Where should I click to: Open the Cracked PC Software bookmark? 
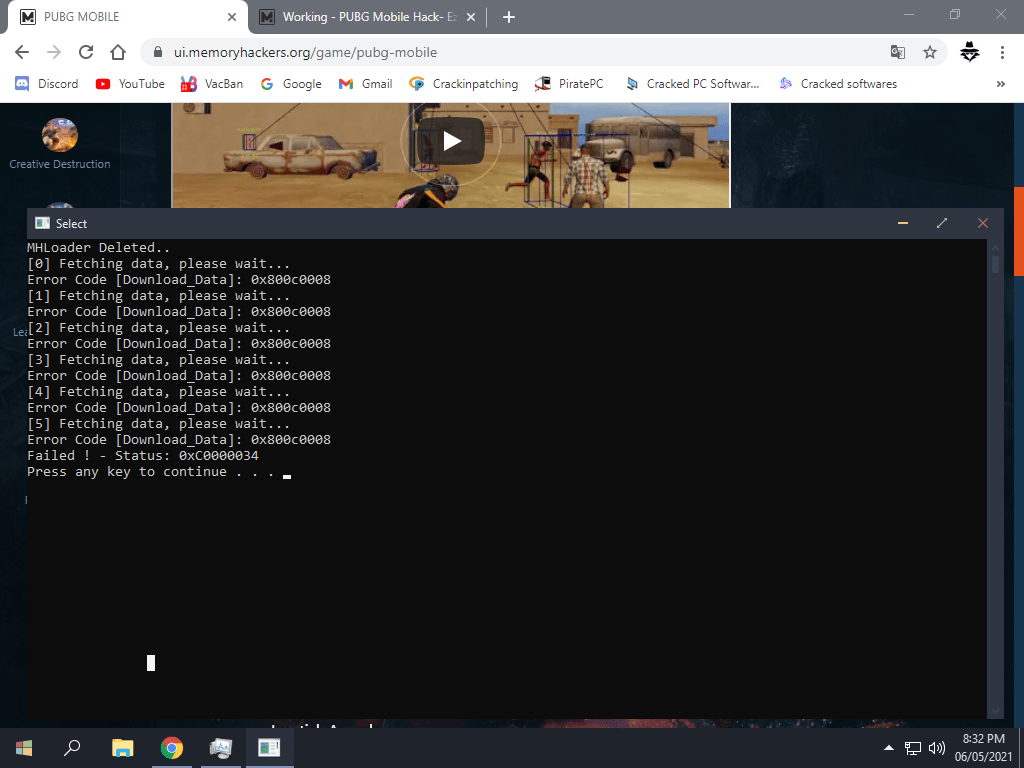(692, 84)
